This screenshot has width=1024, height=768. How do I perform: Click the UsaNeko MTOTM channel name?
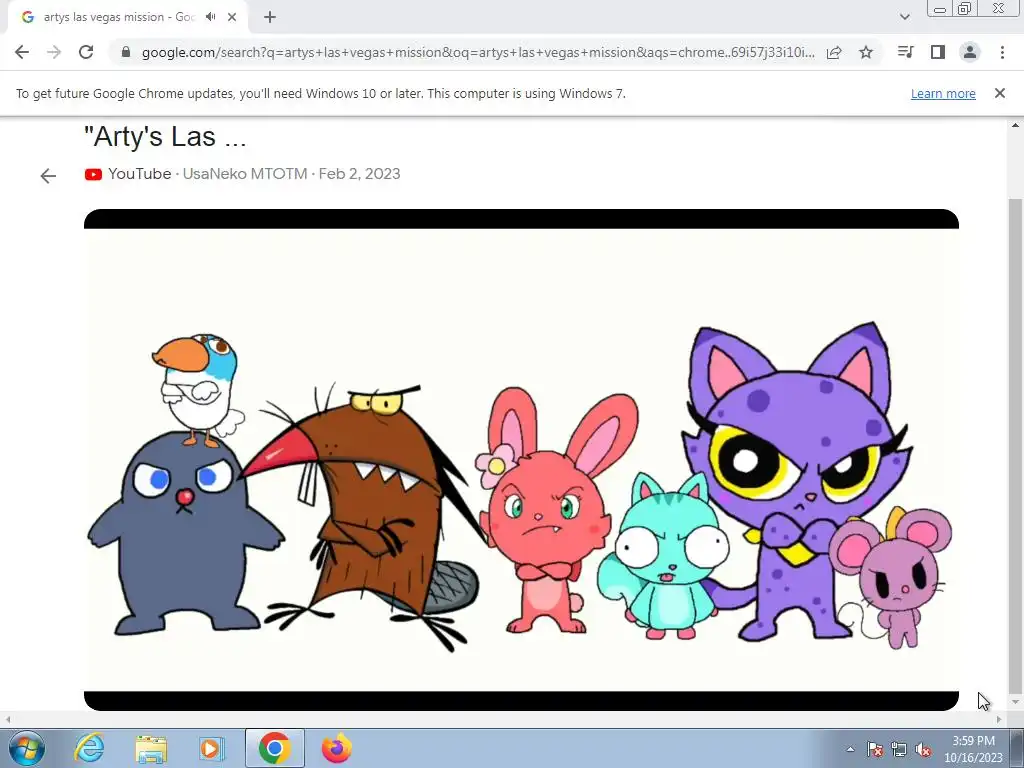point(245,174)
